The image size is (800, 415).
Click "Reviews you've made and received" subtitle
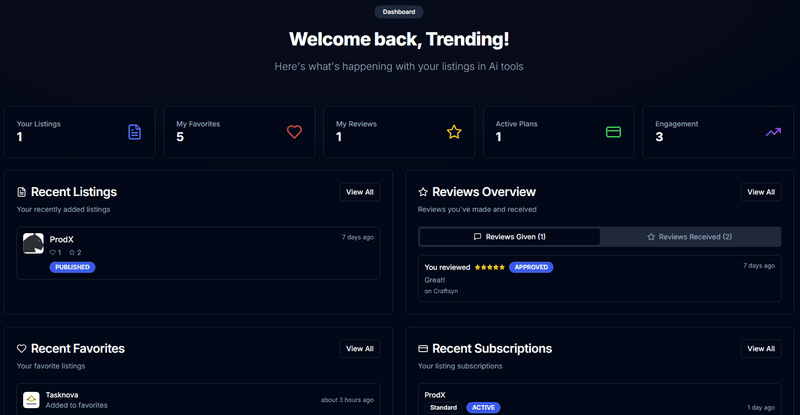[x=477, y=209]
